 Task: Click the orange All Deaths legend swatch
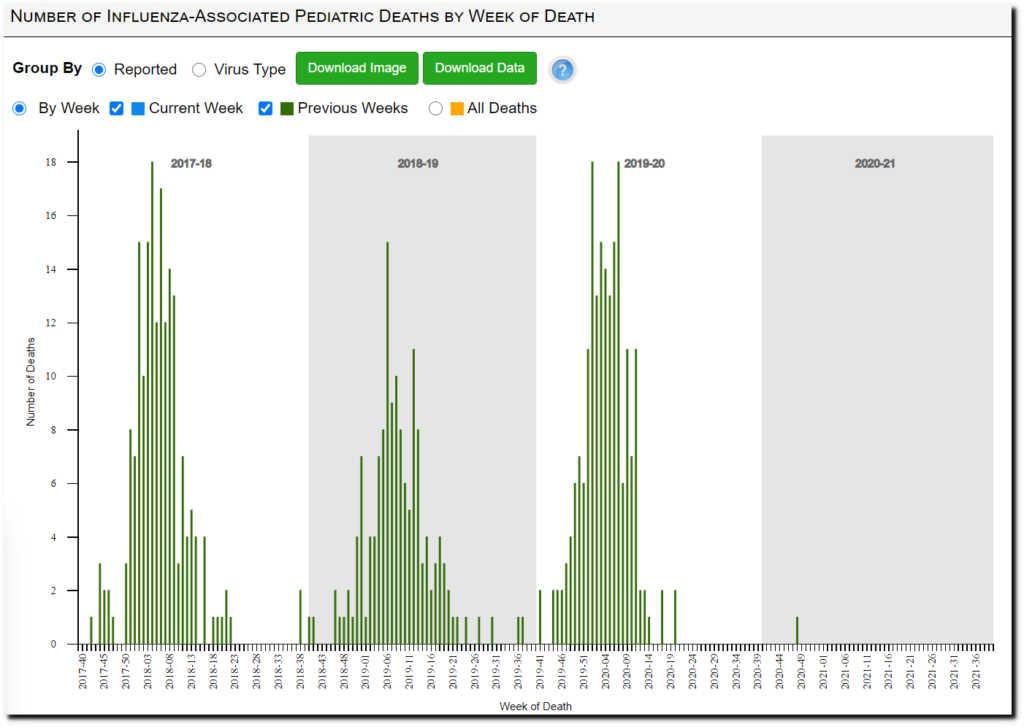pos(457,108)
